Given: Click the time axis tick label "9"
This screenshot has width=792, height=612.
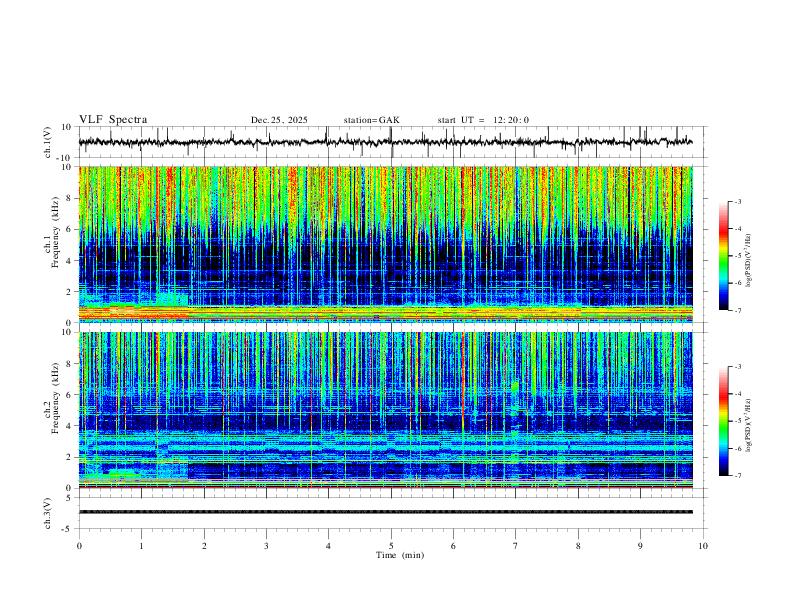Looking at the screenshot, I should (640, 546).
